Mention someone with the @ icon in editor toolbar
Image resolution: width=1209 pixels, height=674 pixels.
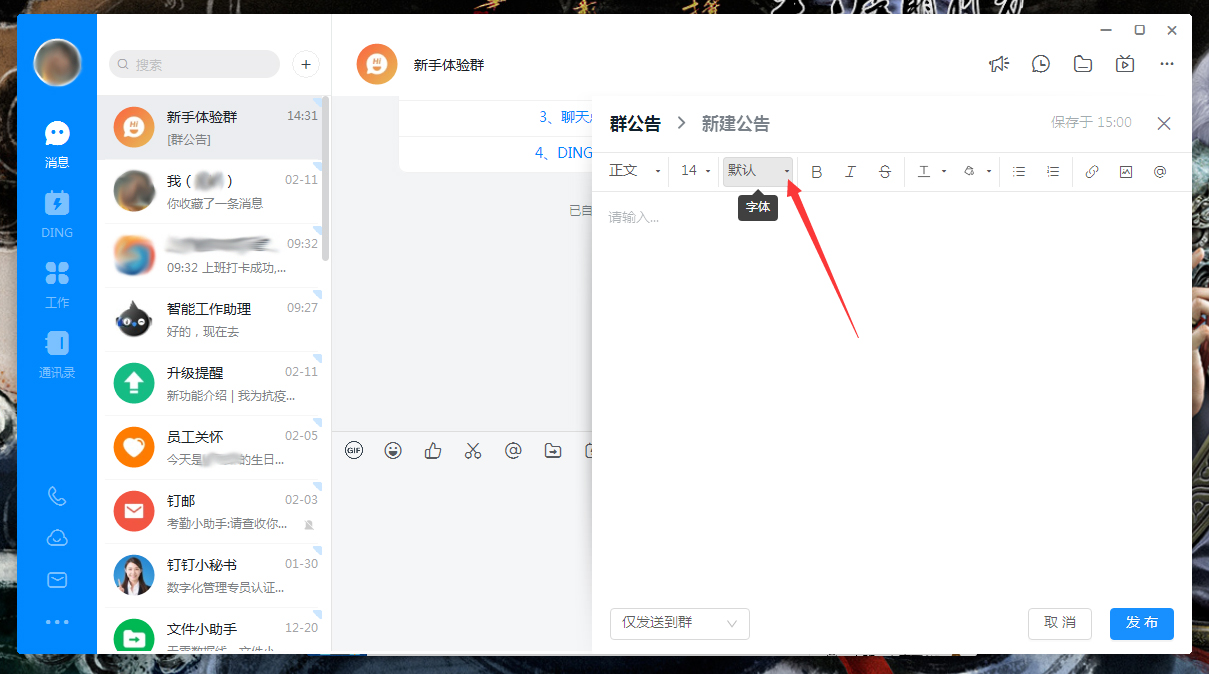(x=1159, y=171)
